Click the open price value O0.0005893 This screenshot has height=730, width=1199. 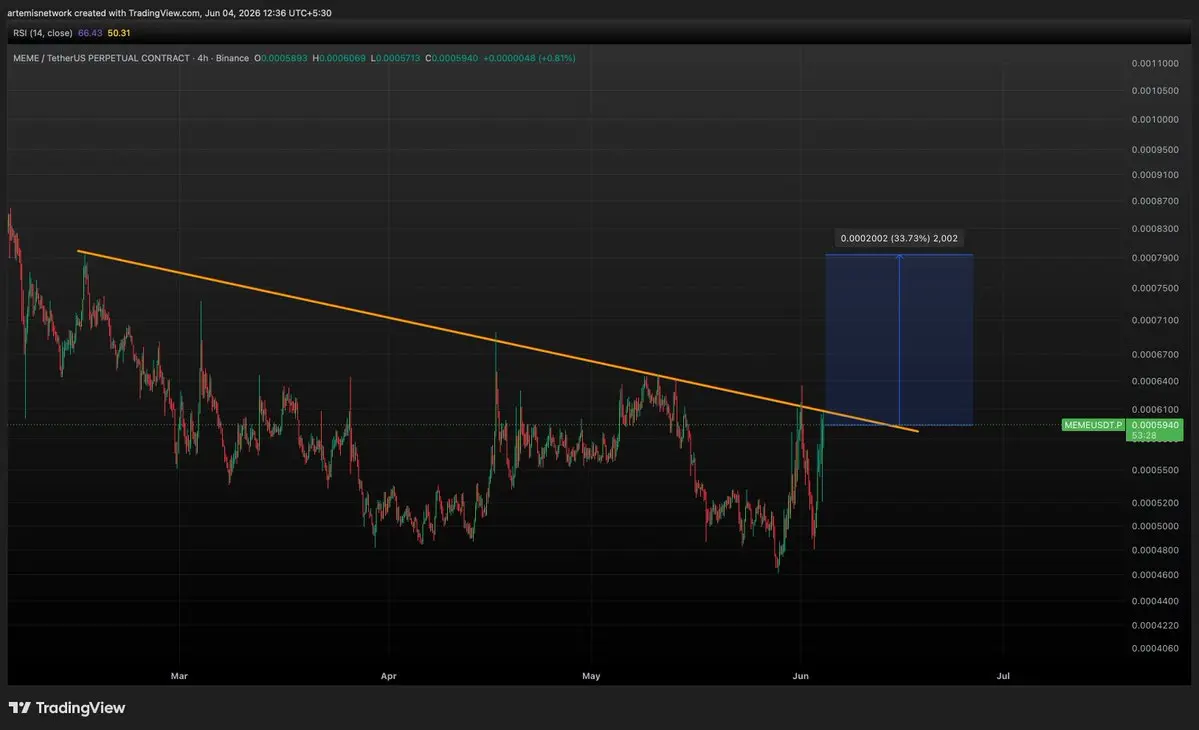pyautogui.click(x=281, y=58)
